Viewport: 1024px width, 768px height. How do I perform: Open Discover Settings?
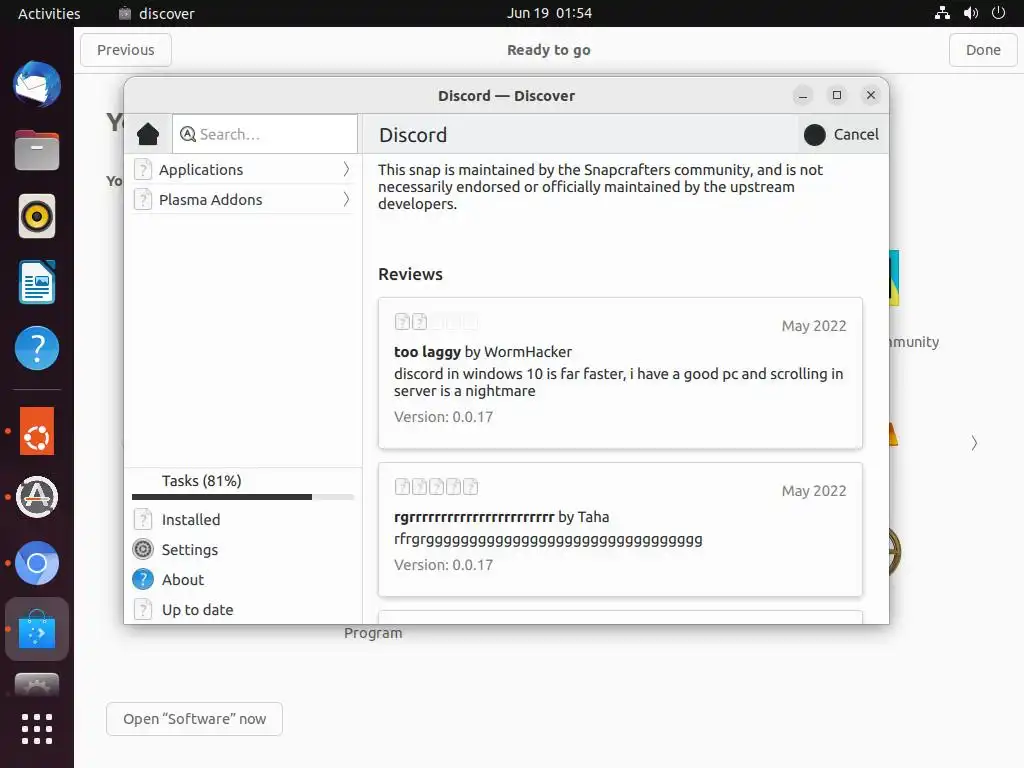click(x=242, y=550)
